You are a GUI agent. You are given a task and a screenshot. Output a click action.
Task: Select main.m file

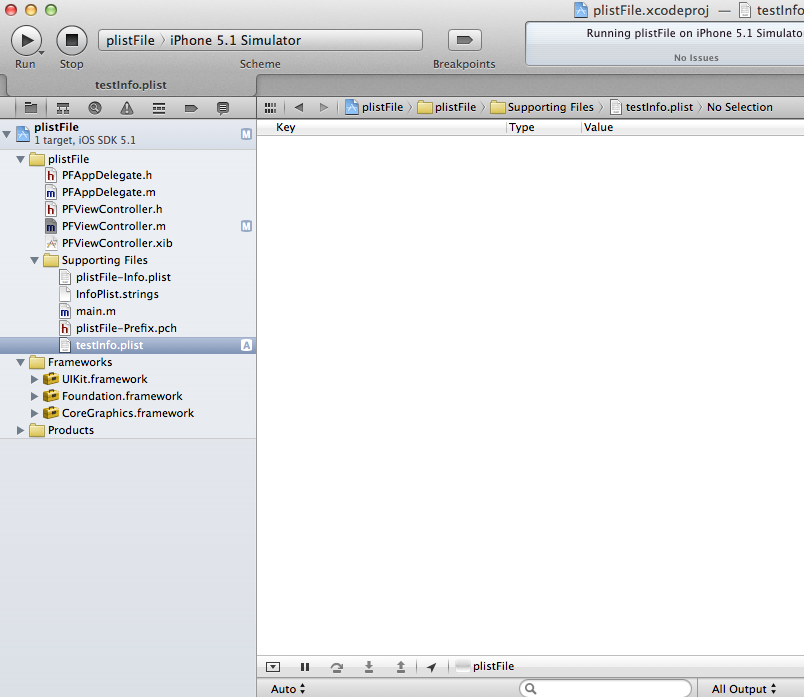96,311
